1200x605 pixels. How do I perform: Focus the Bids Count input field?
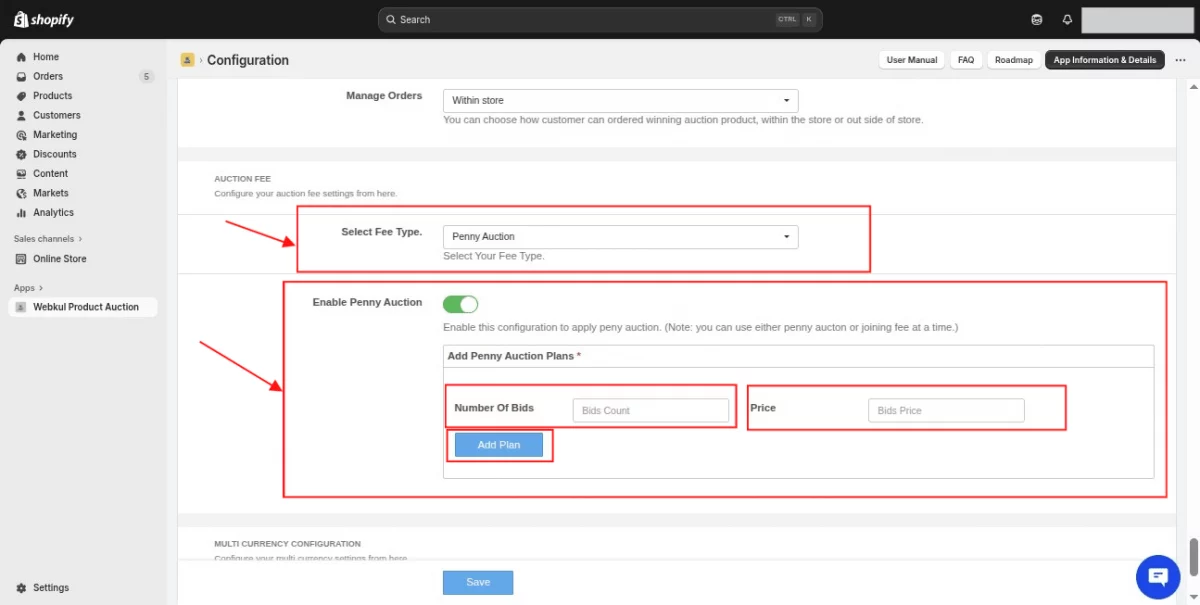pyautogui.click(x=651, y=410)
